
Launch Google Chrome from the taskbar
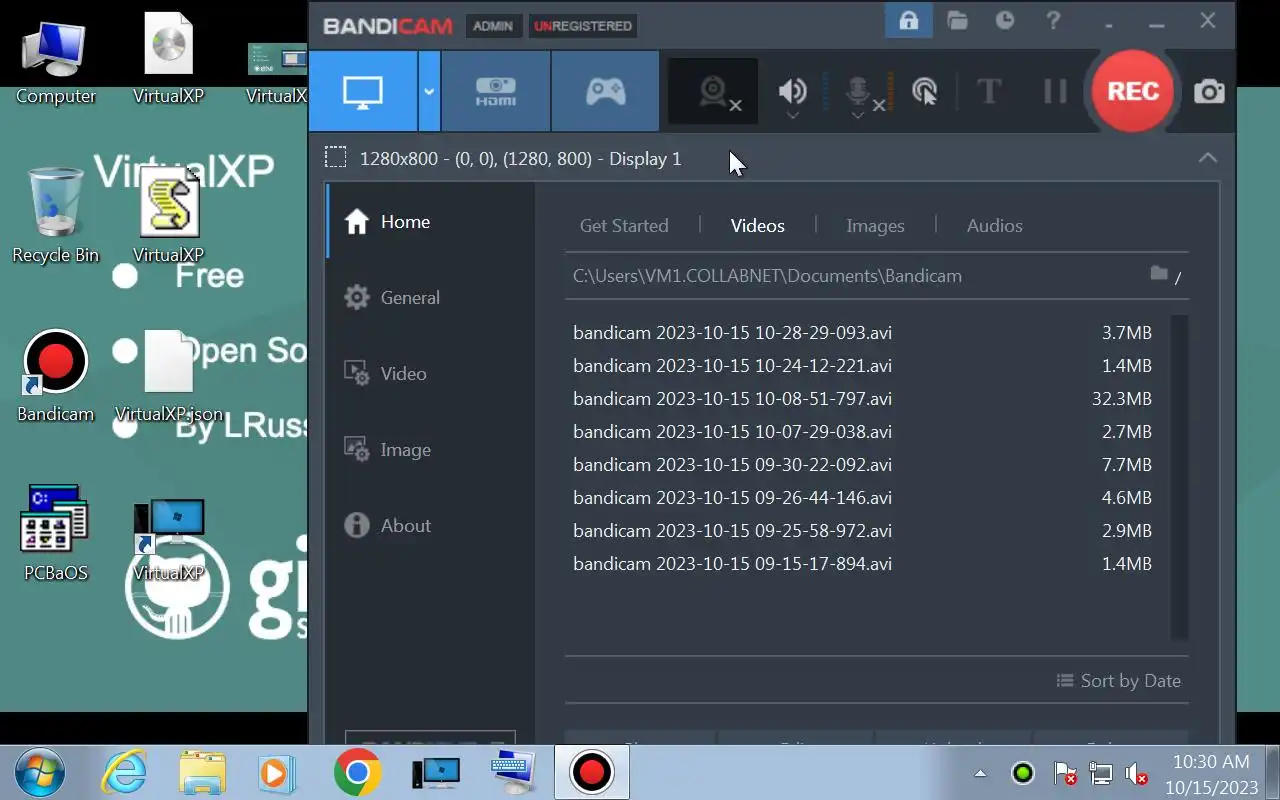[357, 773]
